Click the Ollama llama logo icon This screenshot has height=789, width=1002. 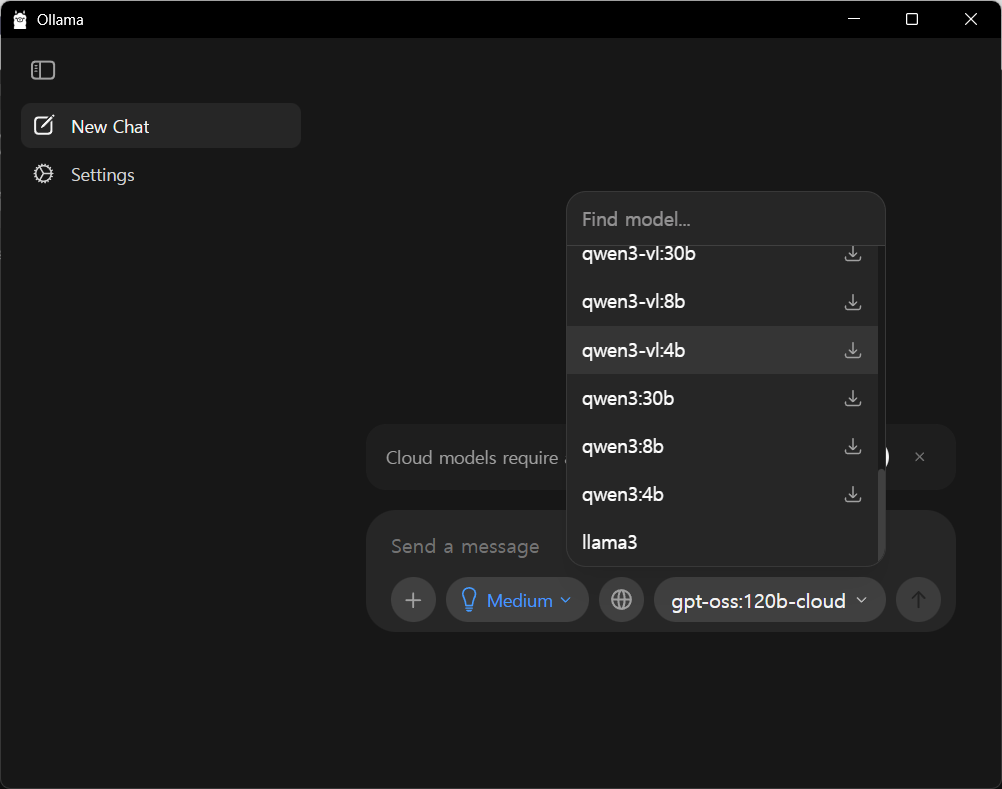coord(20,19)
